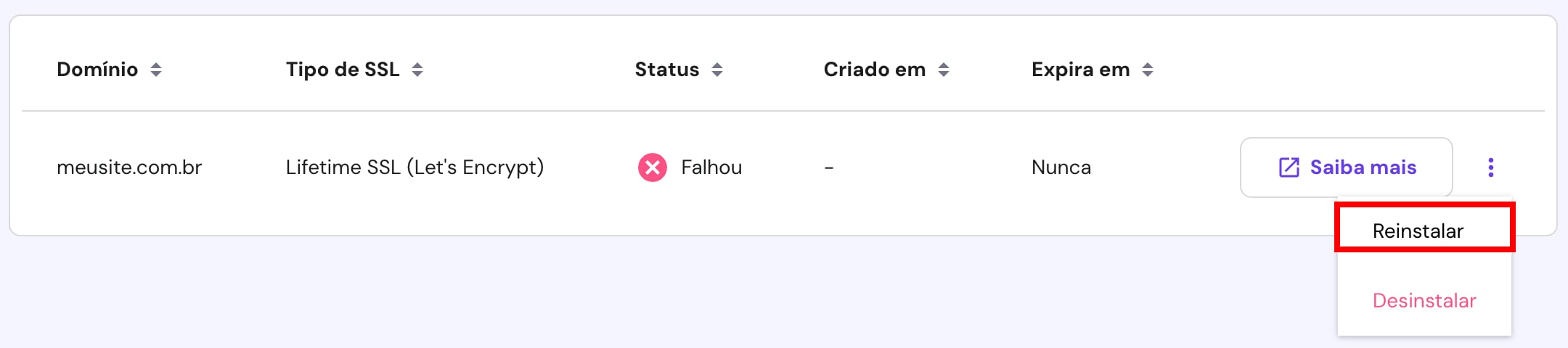Click the Criado em header label
Viewport: 1568px width, 348px height.
pos(875,70)
